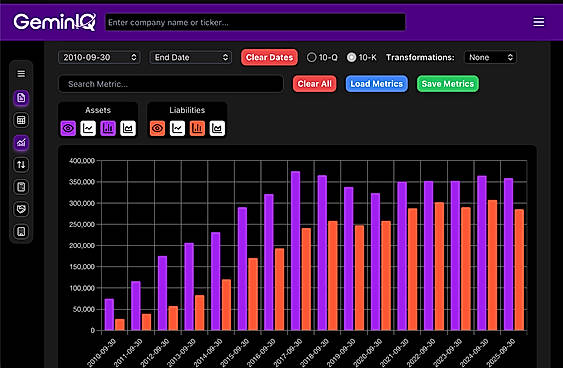
Task: Click the Save Metrics button
Action: point(448,84)
